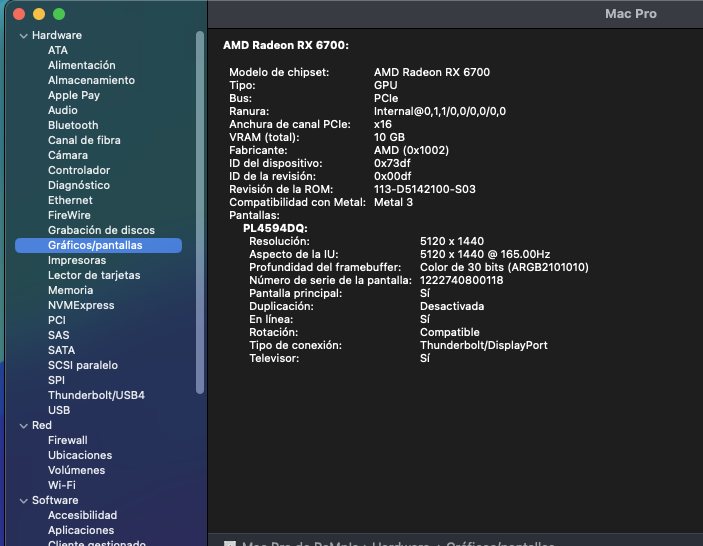This screenshot has width=703, height=546.
Task: Click the Compatible rotation value
Action: (x=450, y=332)
